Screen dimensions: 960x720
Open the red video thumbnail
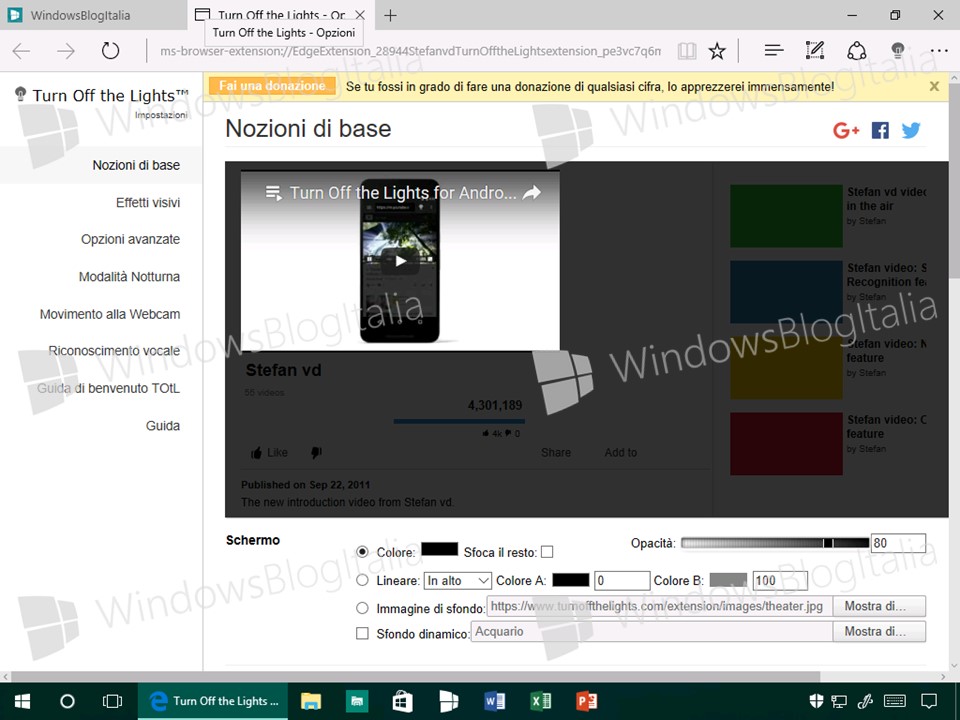tap(786, 444)
